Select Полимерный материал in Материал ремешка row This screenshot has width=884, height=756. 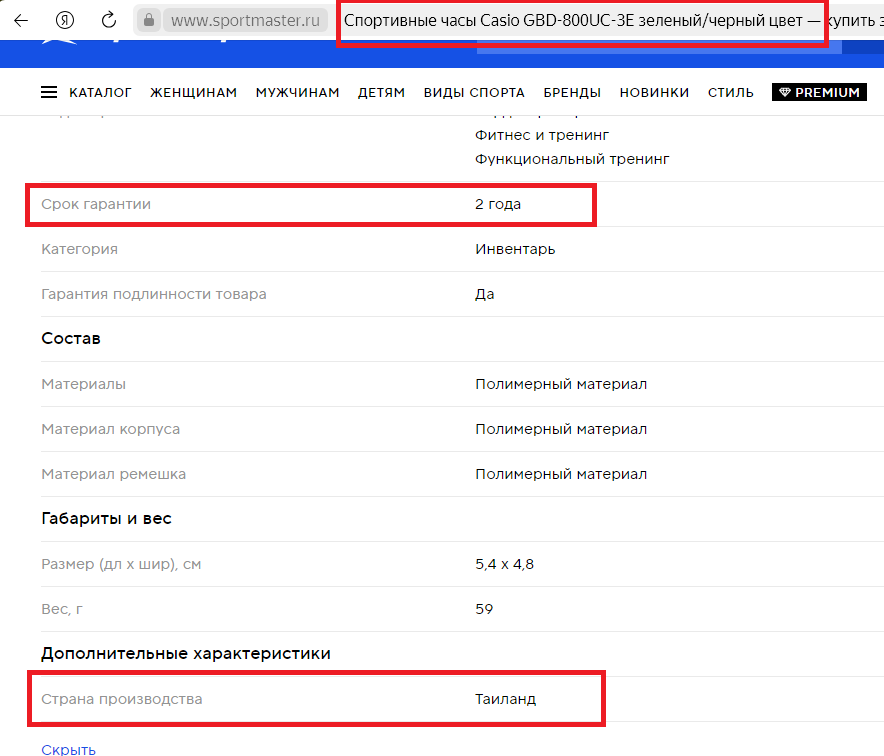[561, 475]
